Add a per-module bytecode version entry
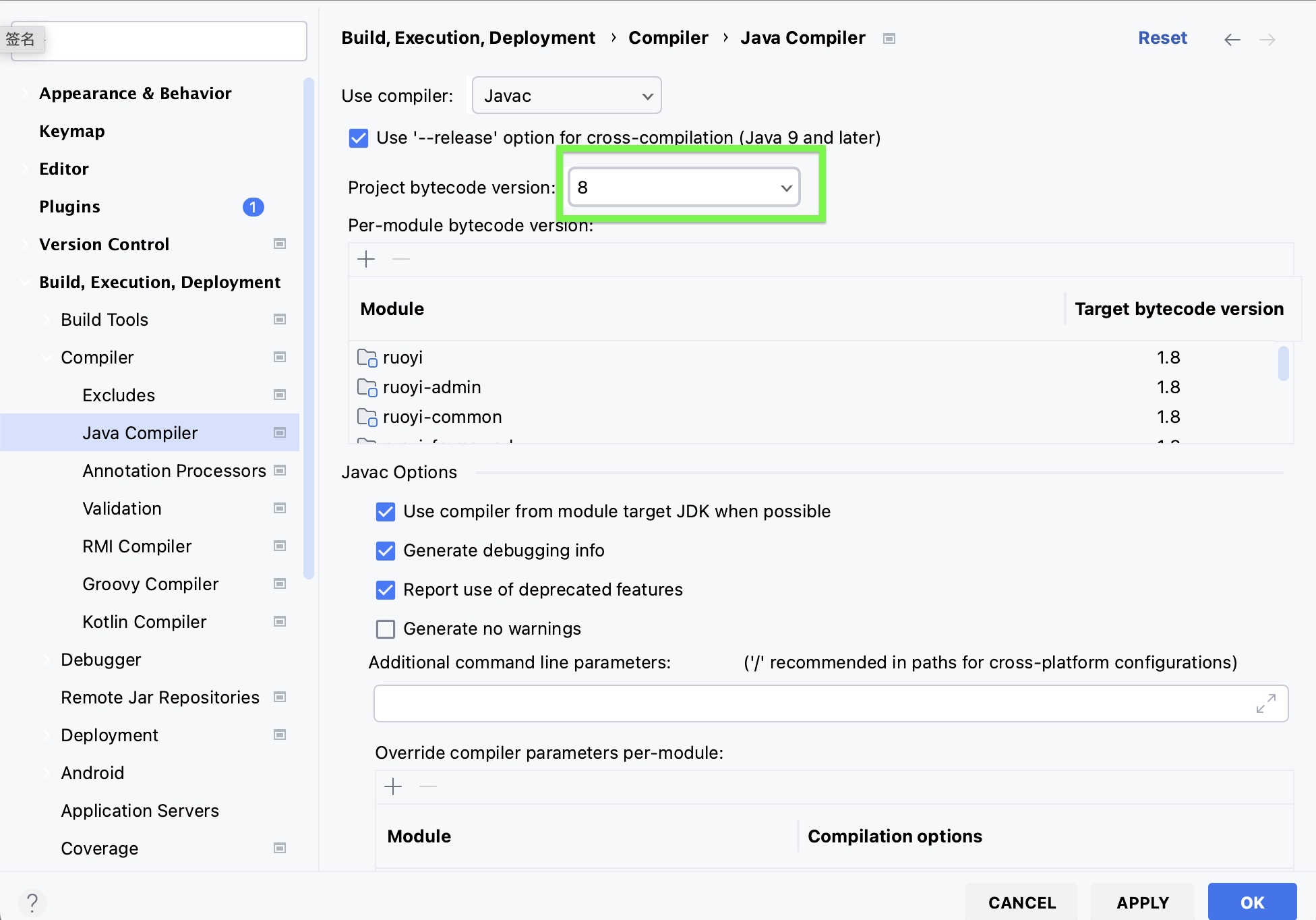This screenshot has height=920, width=1316. 366,259
